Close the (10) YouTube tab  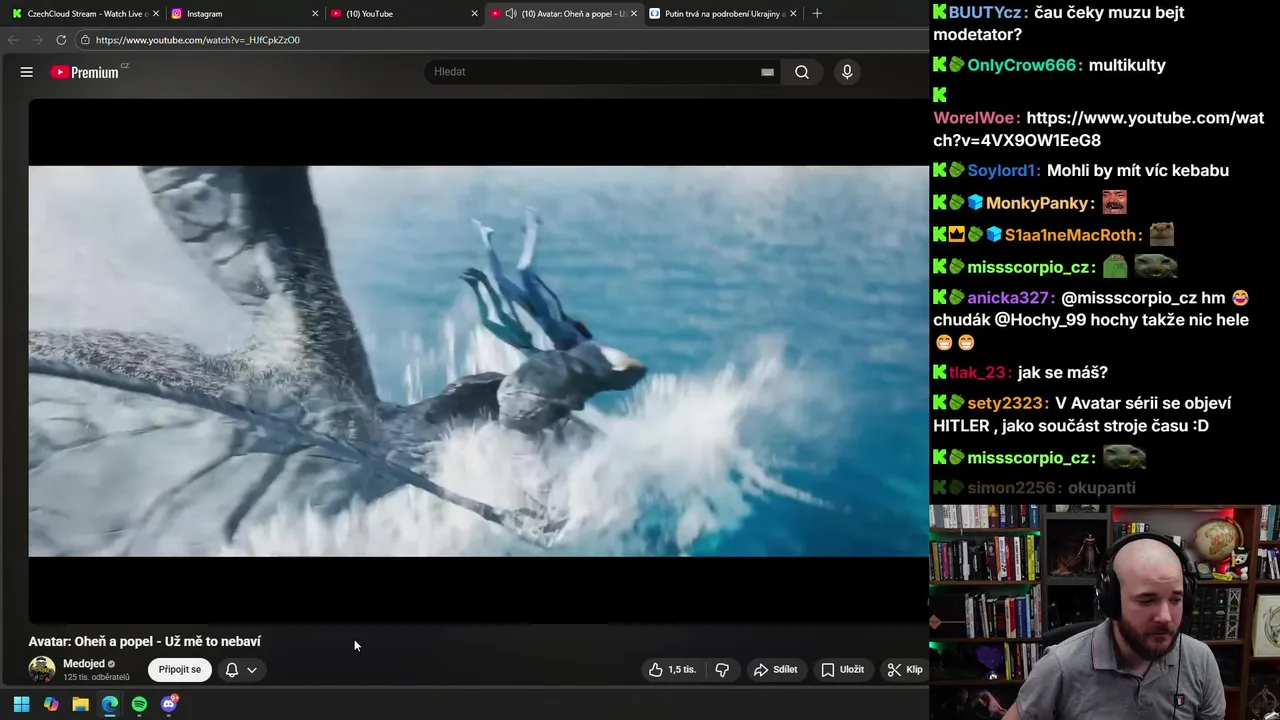(x=474, y=14)
